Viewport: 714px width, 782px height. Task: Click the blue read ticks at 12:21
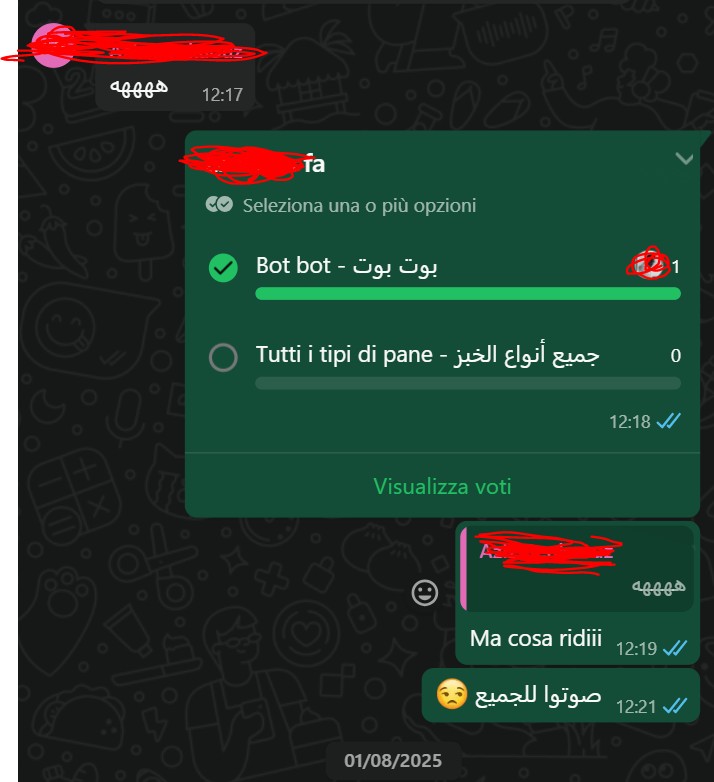675,706
